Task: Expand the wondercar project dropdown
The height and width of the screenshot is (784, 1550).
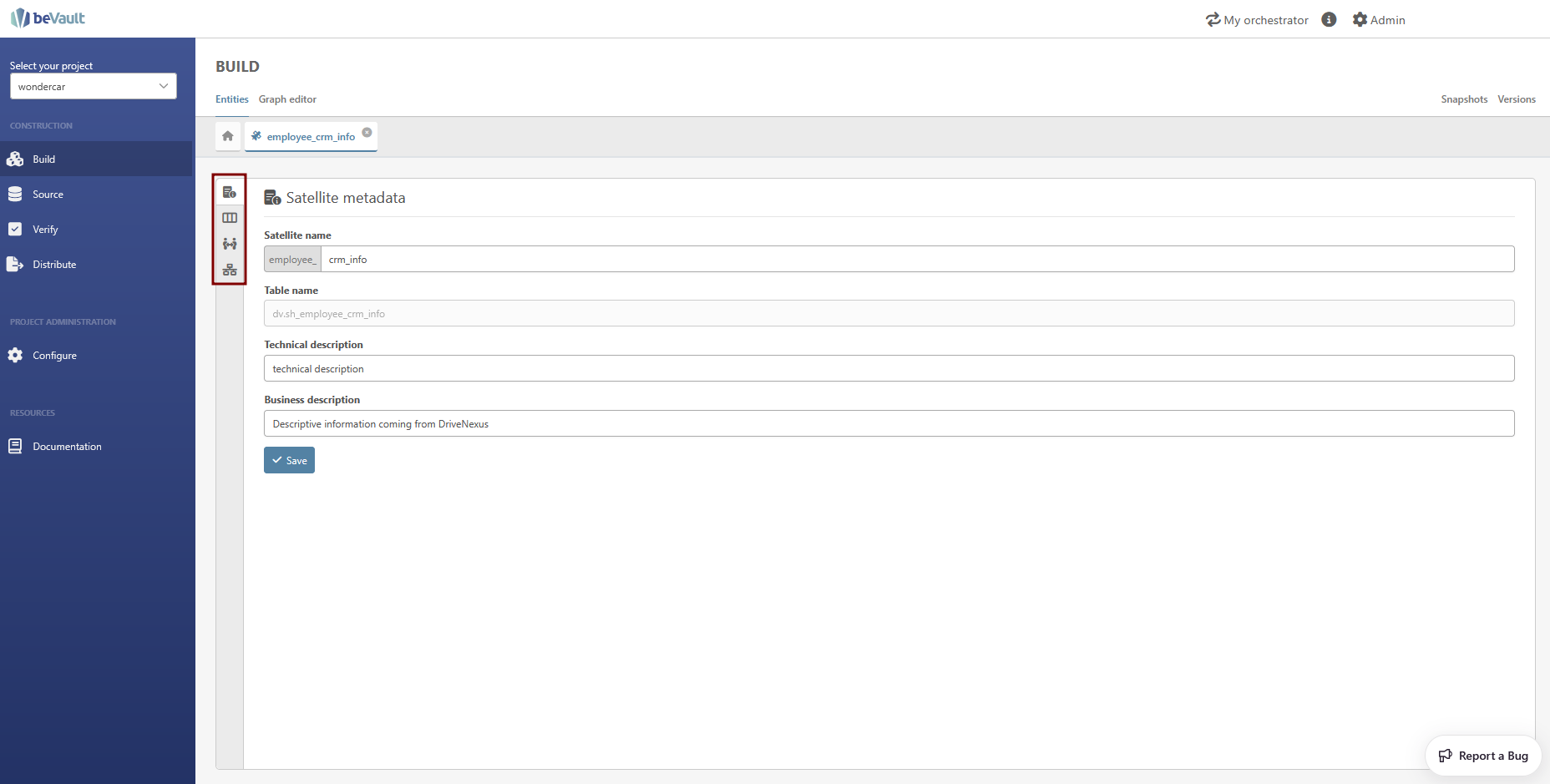Action: 93,86
